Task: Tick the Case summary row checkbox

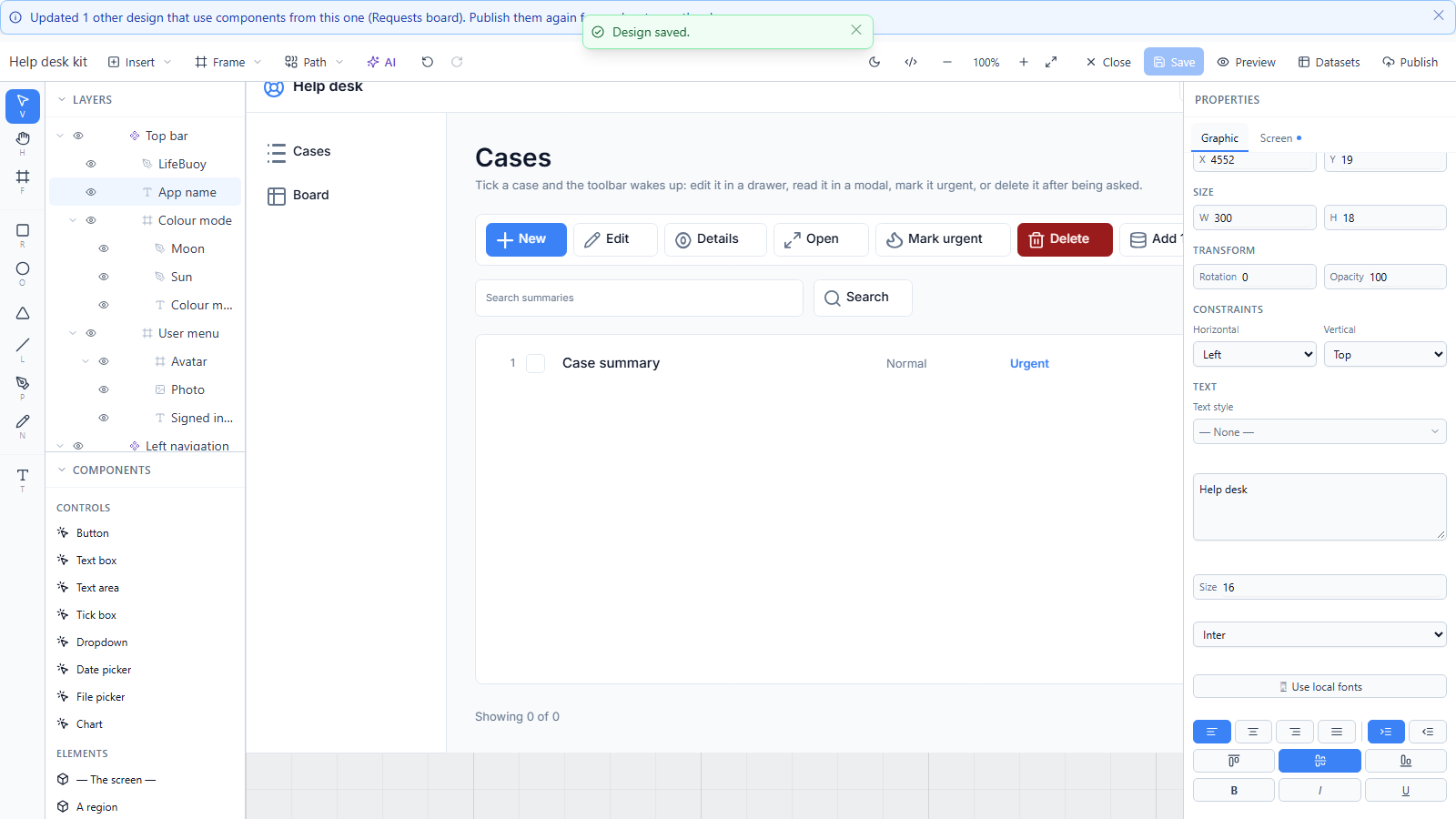Action: (x=536, y=363)
